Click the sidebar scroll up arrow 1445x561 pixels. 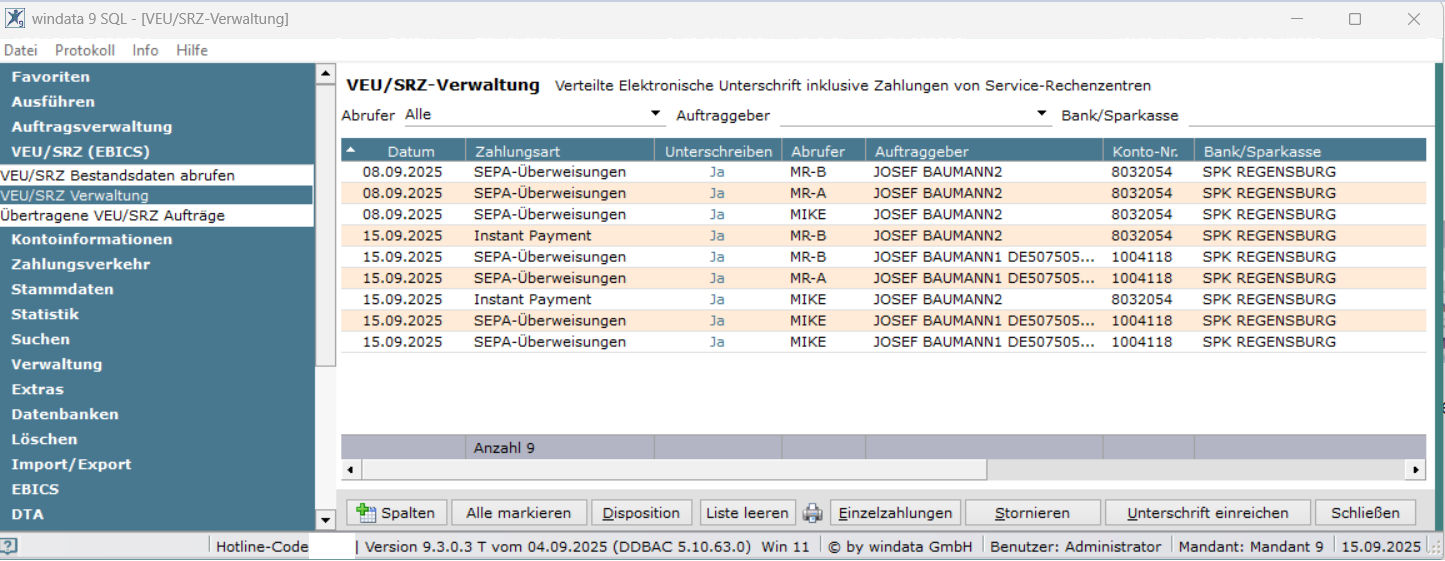[x=325, y=74]
